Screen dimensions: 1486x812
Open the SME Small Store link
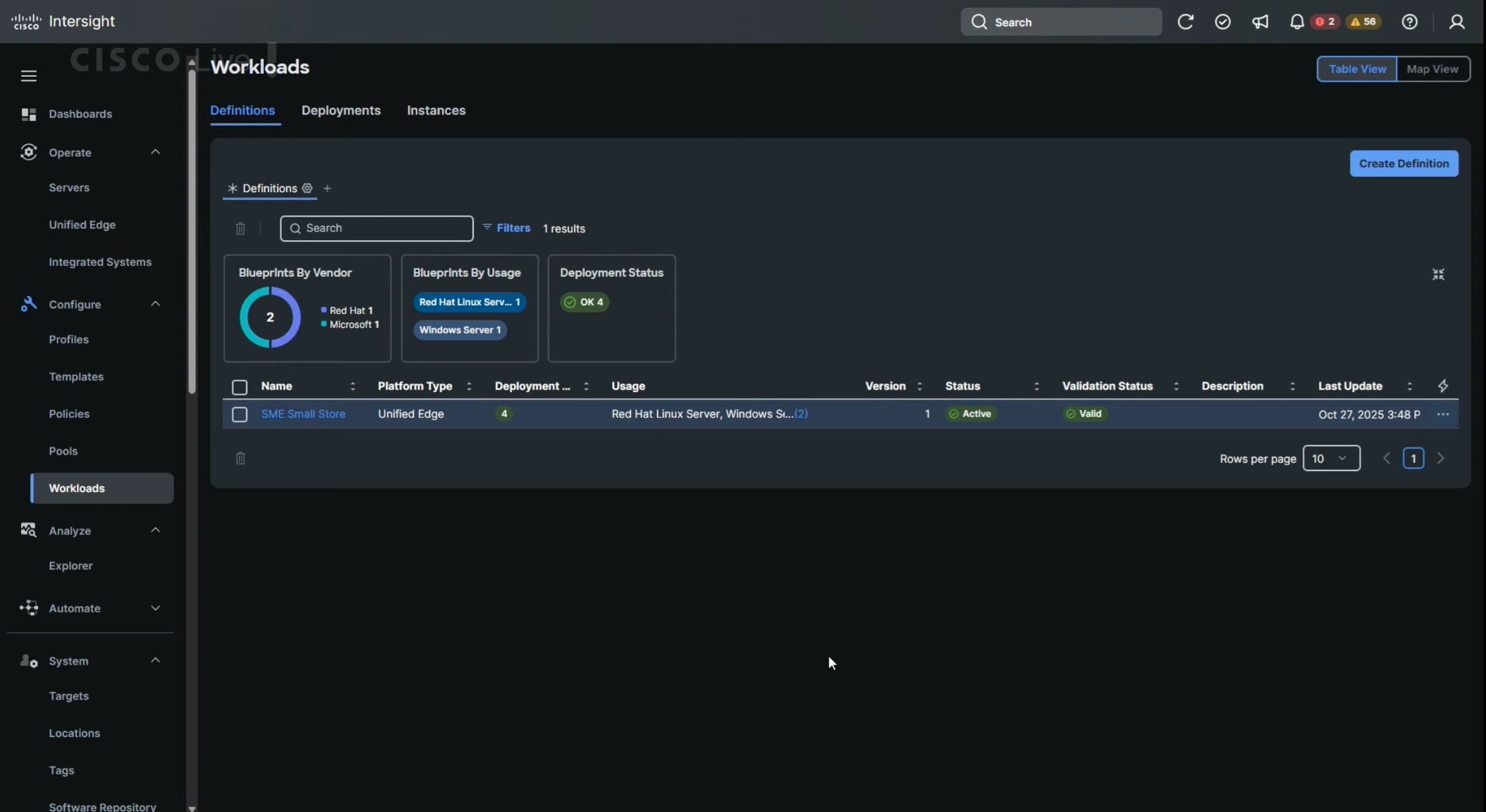(x=303, y=414)
